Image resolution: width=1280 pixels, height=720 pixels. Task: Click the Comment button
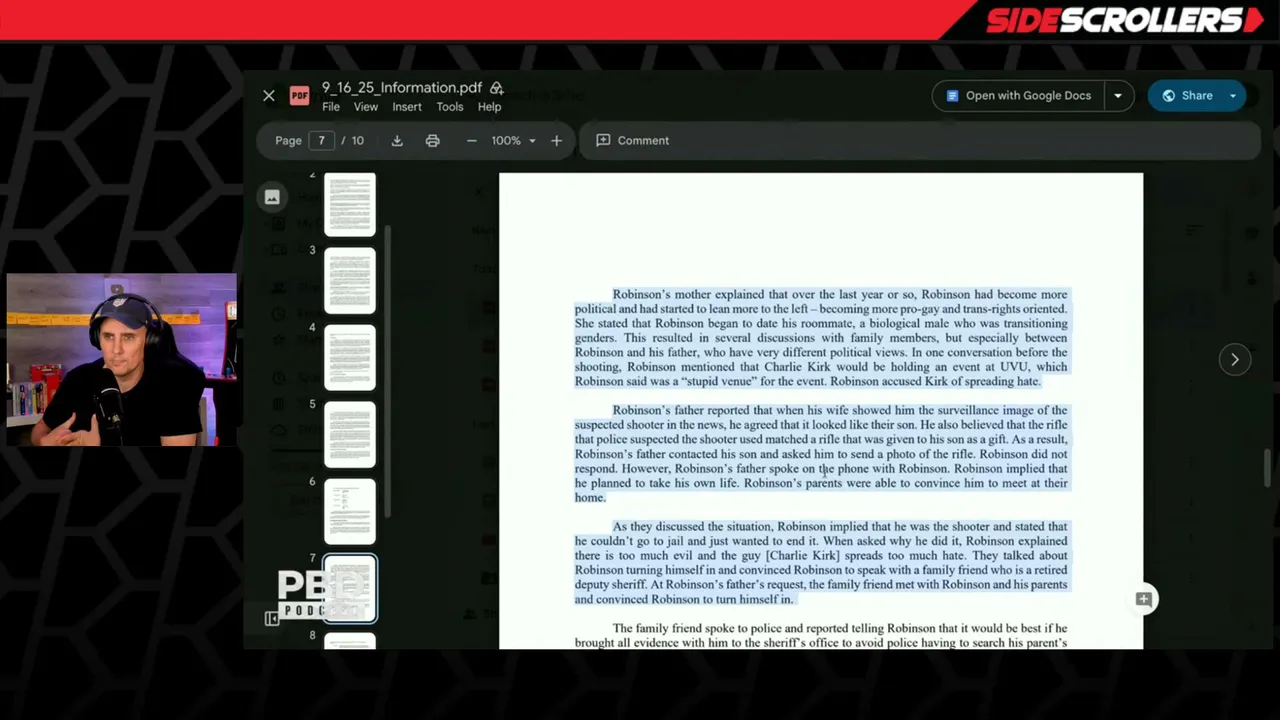633,141
